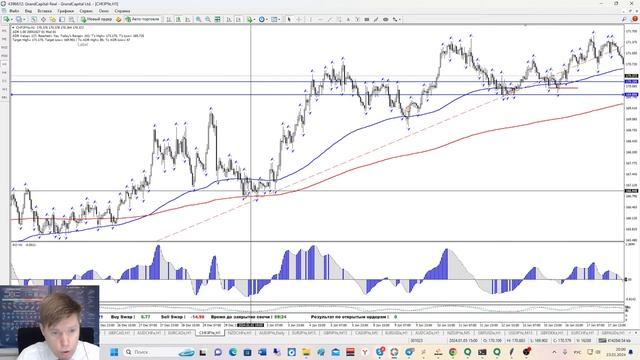Open the Strategy Tester icon
This screenshot has height=360, width=640.
coord(71,19)
